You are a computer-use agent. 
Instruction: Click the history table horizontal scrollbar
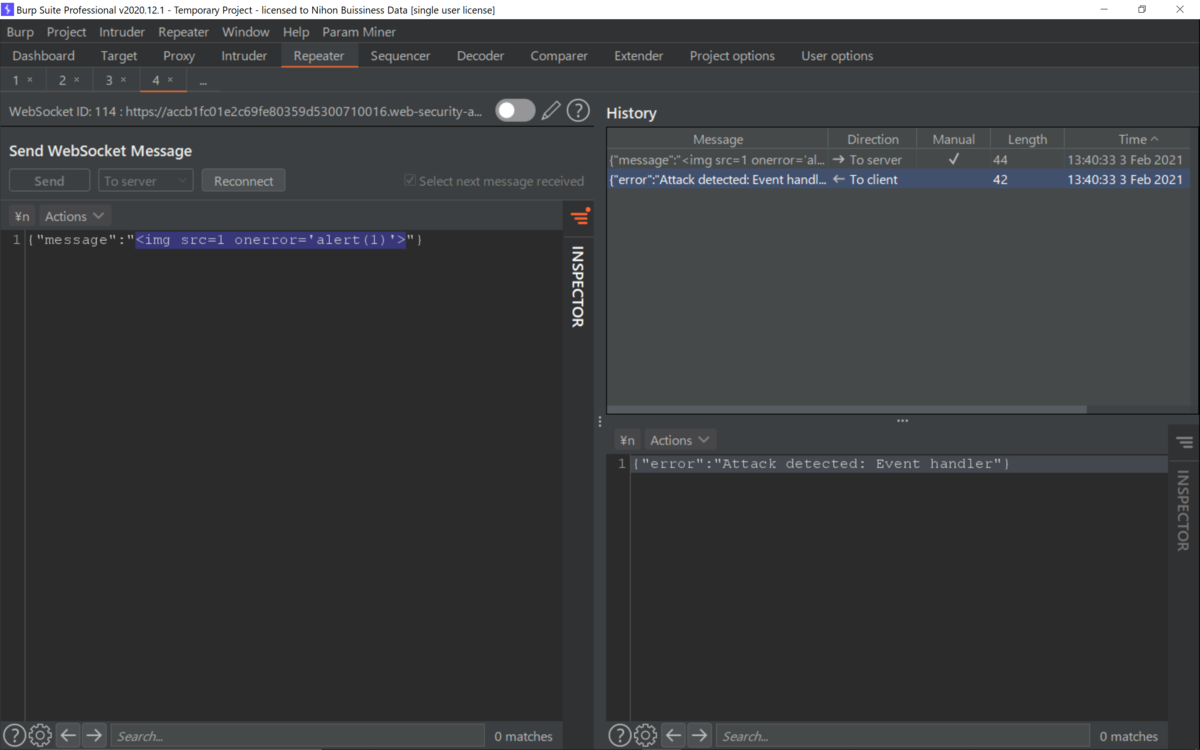point(846,409)
